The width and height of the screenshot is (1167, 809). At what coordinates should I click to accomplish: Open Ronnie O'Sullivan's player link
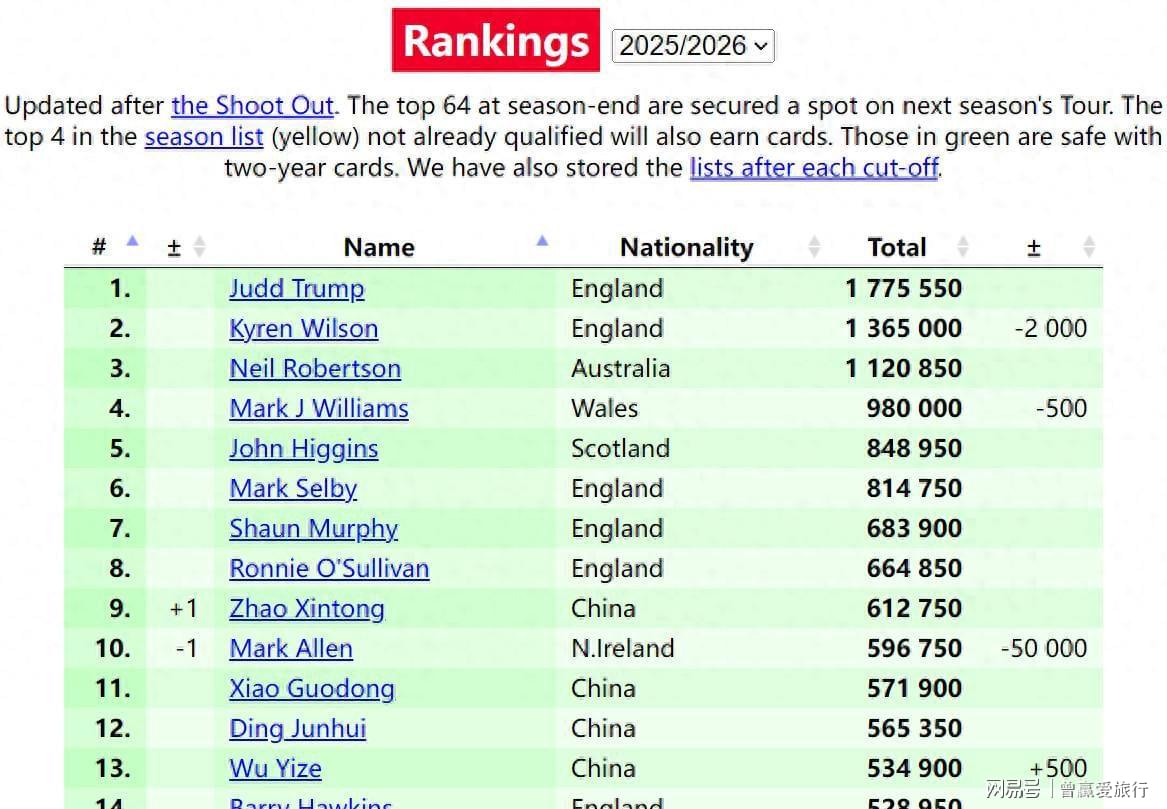329,569
